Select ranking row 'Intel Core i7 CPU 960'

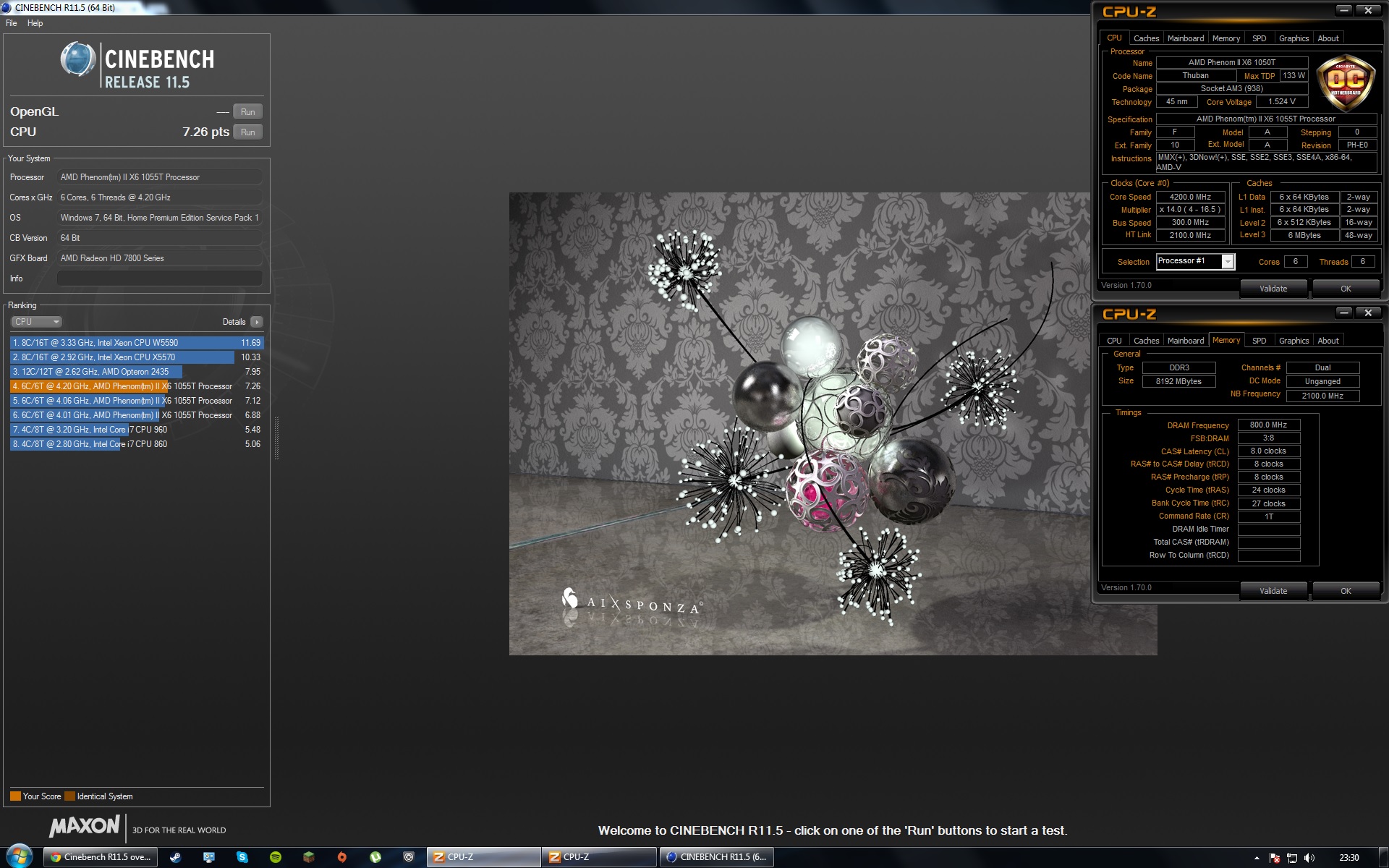(x=137, y=430)
